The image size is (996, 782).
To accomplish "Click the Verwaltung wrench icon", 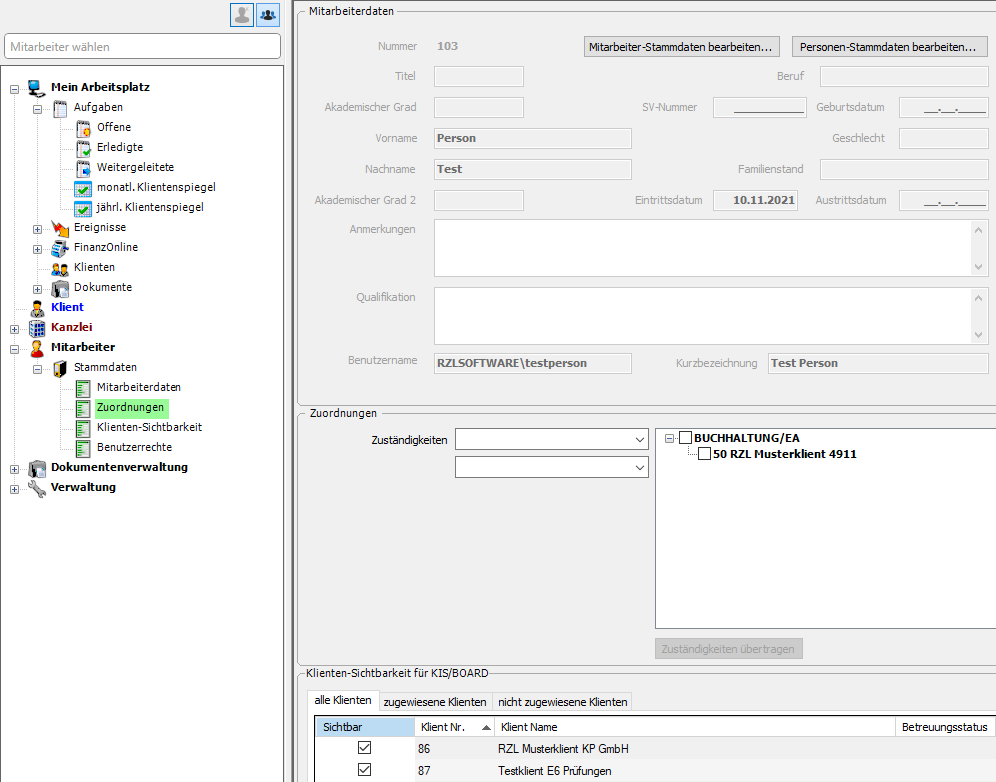I will click(37, 487).
